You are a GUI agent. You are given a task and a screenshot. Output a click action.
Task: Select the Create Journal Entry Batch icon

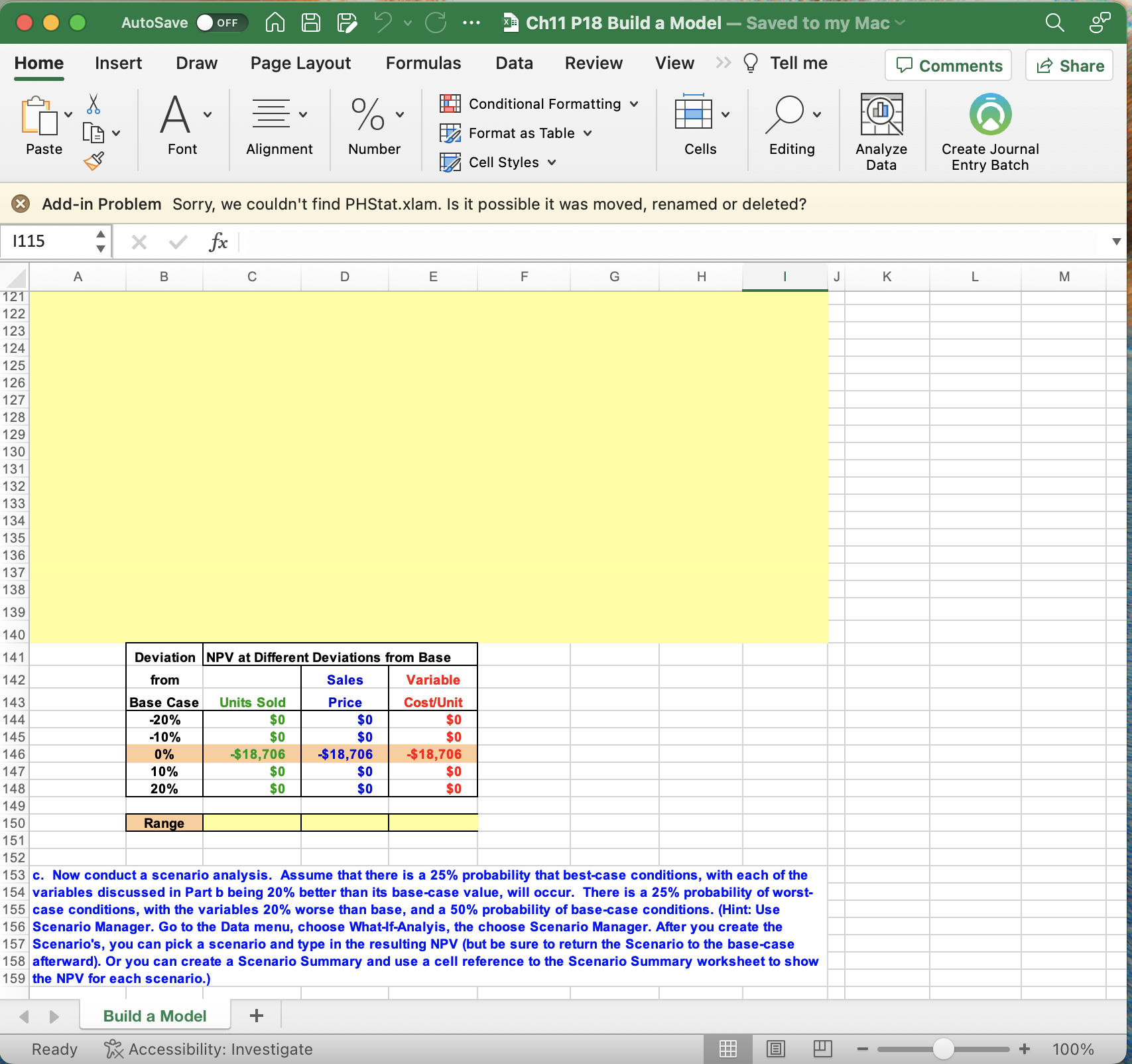(989, 114)
